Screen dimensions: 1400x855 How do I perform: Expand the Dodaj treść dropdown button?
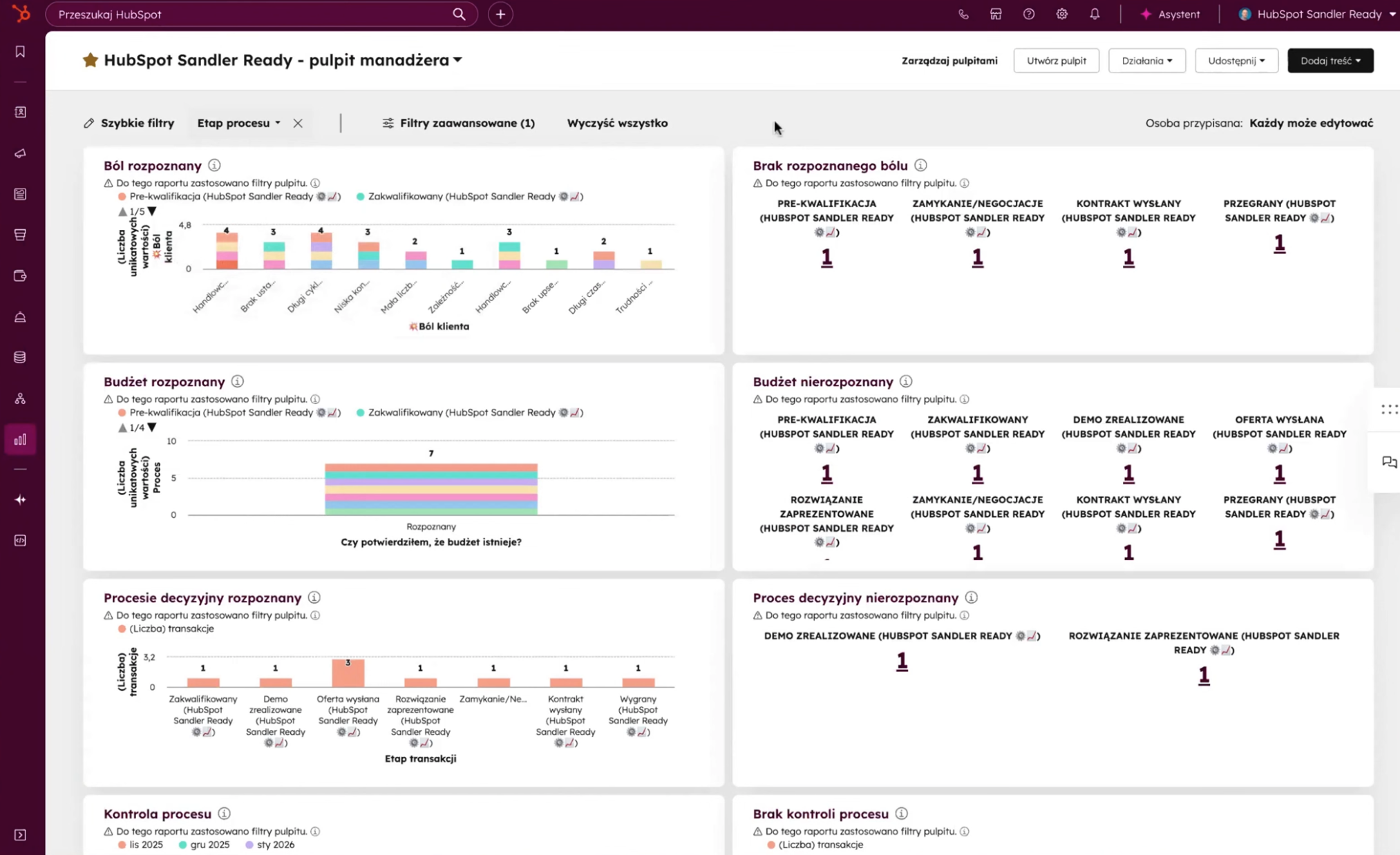1330,61
